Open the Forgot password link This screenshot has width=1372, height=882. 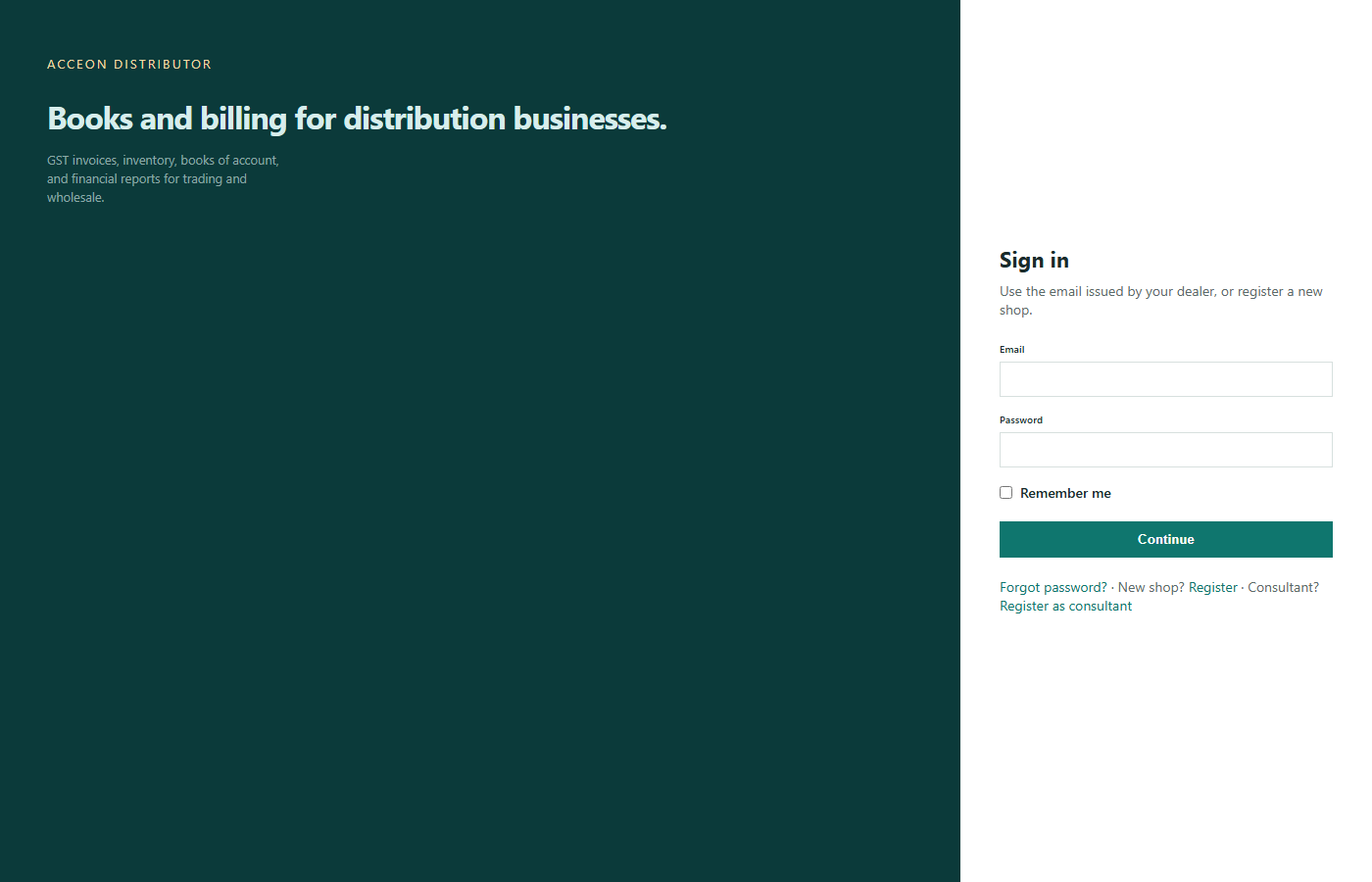(1053, 587)
